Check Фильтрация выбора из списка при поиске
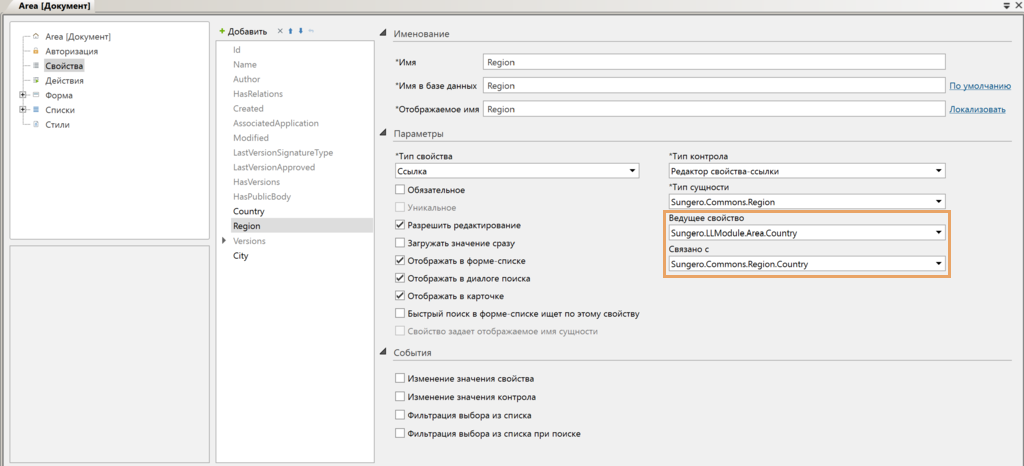This screenshot has width=1024, height=466. [x=400, y=433]
